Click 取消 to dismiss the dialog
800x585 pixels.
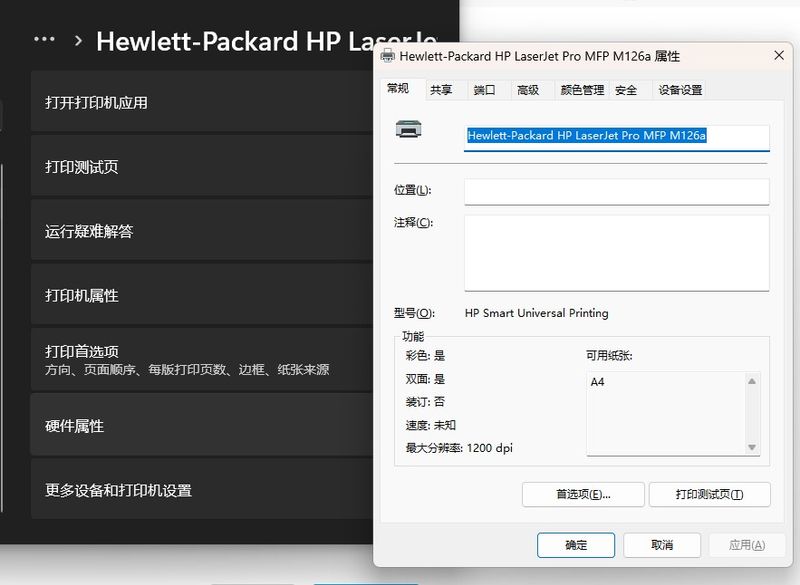click(x=661, y=545)
